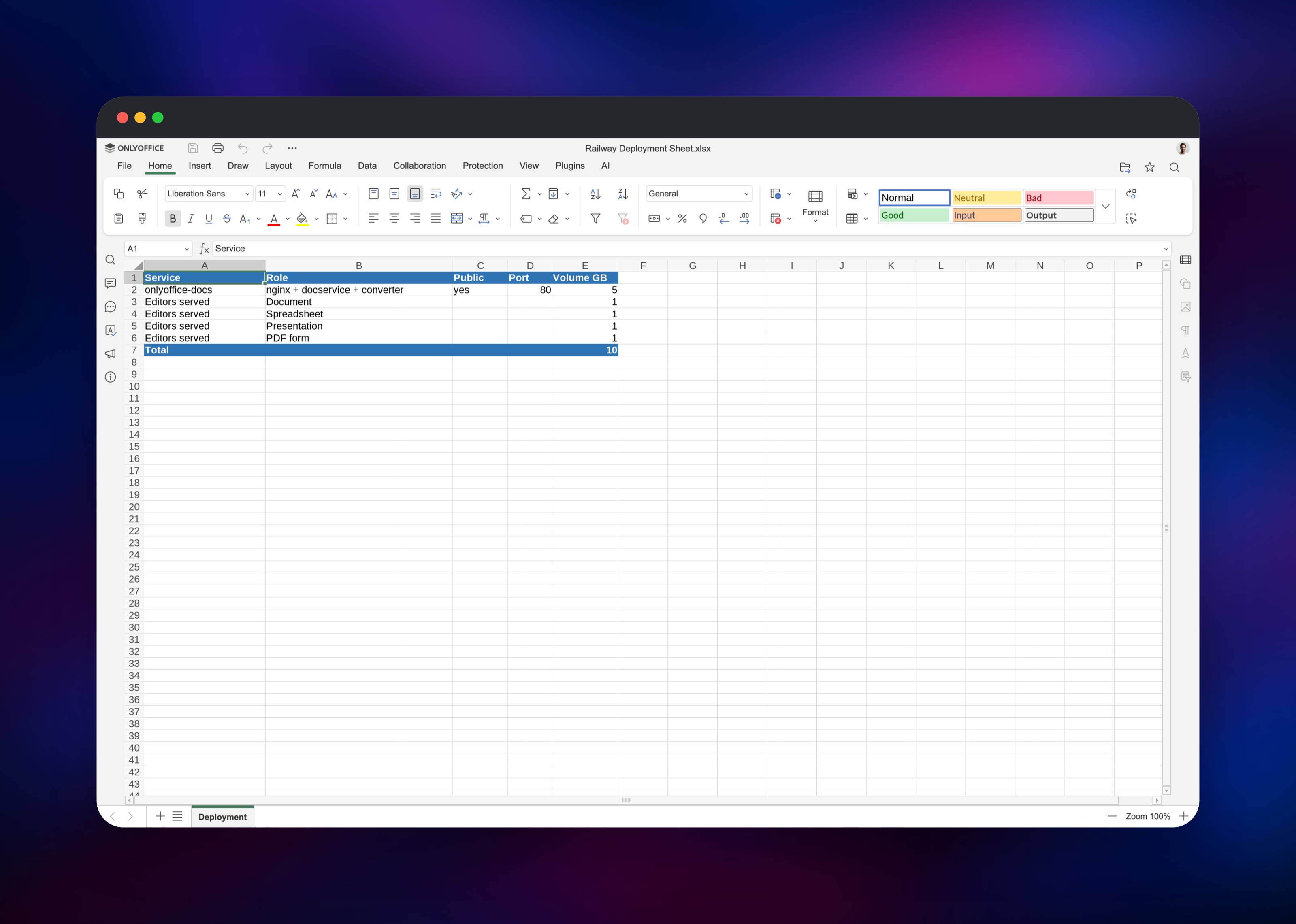Open image settings in right sidebar
Viewport: 1296px width, 924px height.
pyautogui.click(x=1185, y=307)
